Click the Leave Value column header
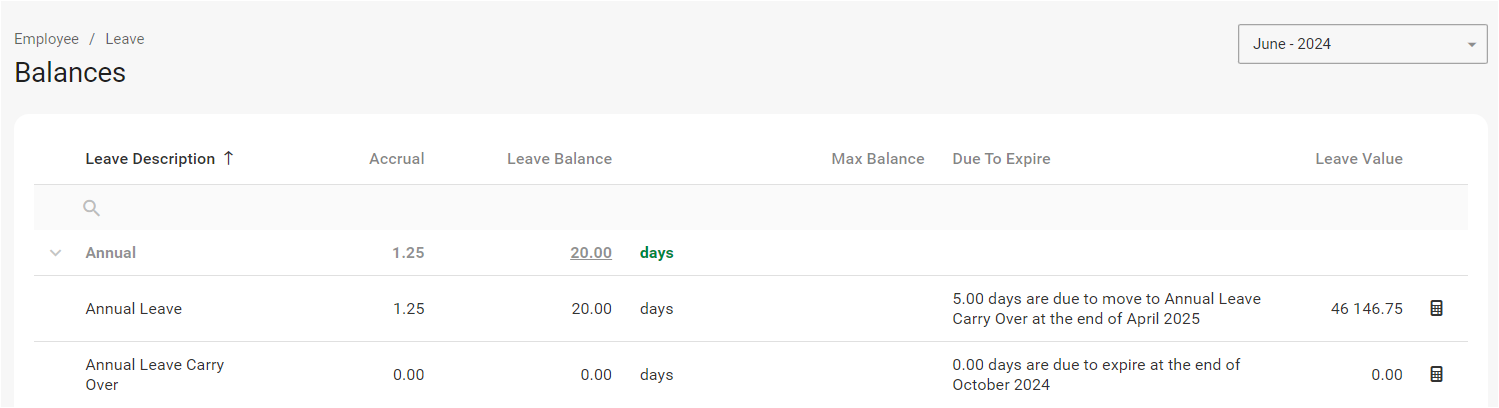Image resolution: width=1499 pixels, height=408 pixels. (x=1358, y=159)
